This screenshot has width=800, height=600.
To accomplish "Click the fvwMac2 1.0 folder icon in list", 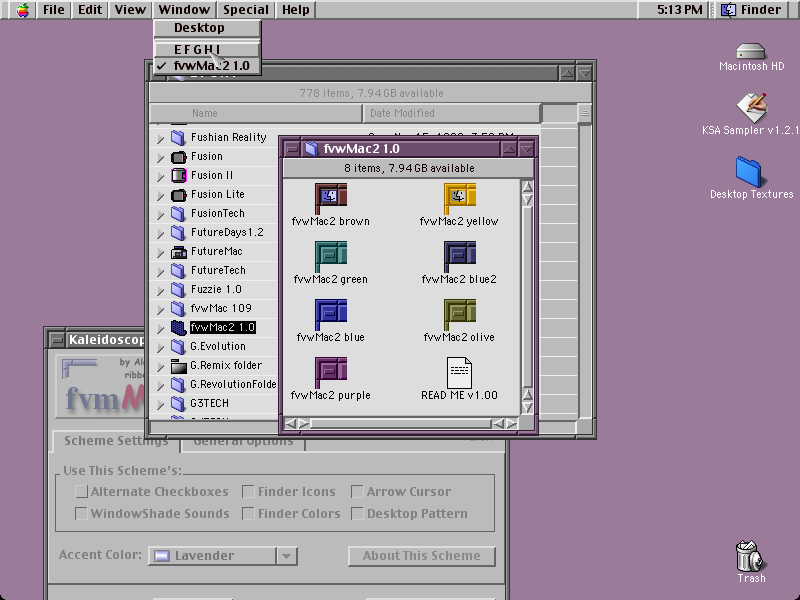I will point(179,328).
